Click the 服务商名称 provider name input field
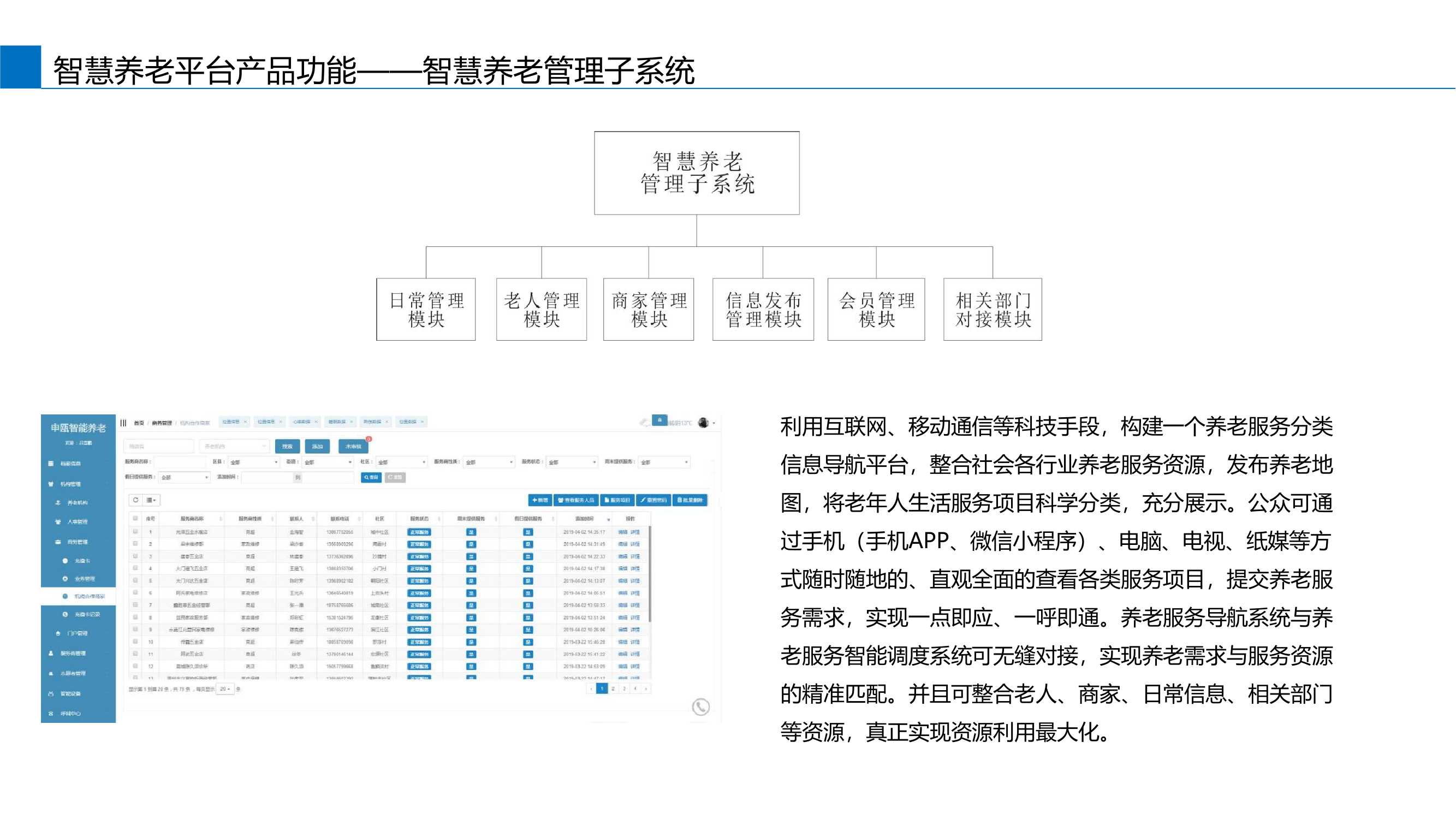The width and height of the screenshot is (1456, 819). click(180, 462)
